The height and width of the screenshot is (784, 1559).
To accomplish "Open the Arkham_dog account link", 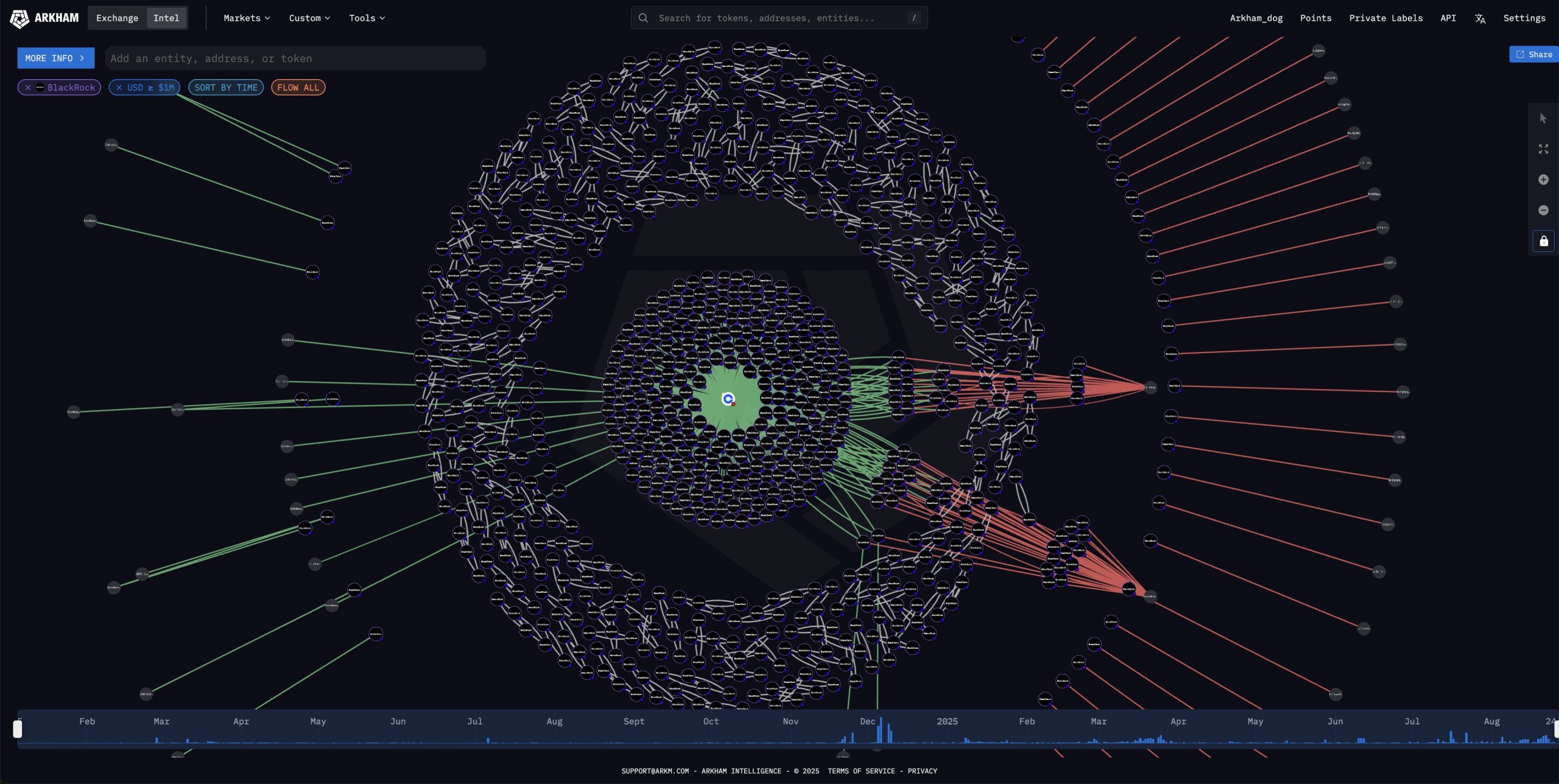I will coord(1256,18).
